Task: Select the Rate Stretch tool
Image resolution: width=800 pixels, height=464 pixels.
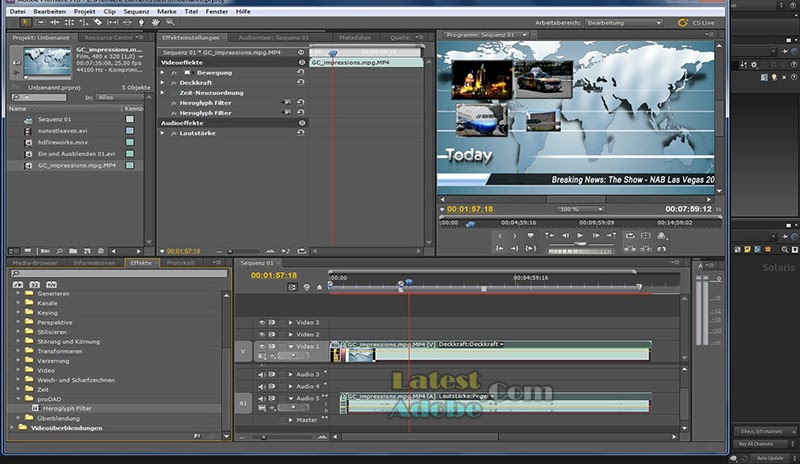Action: [x=84, y=22]
